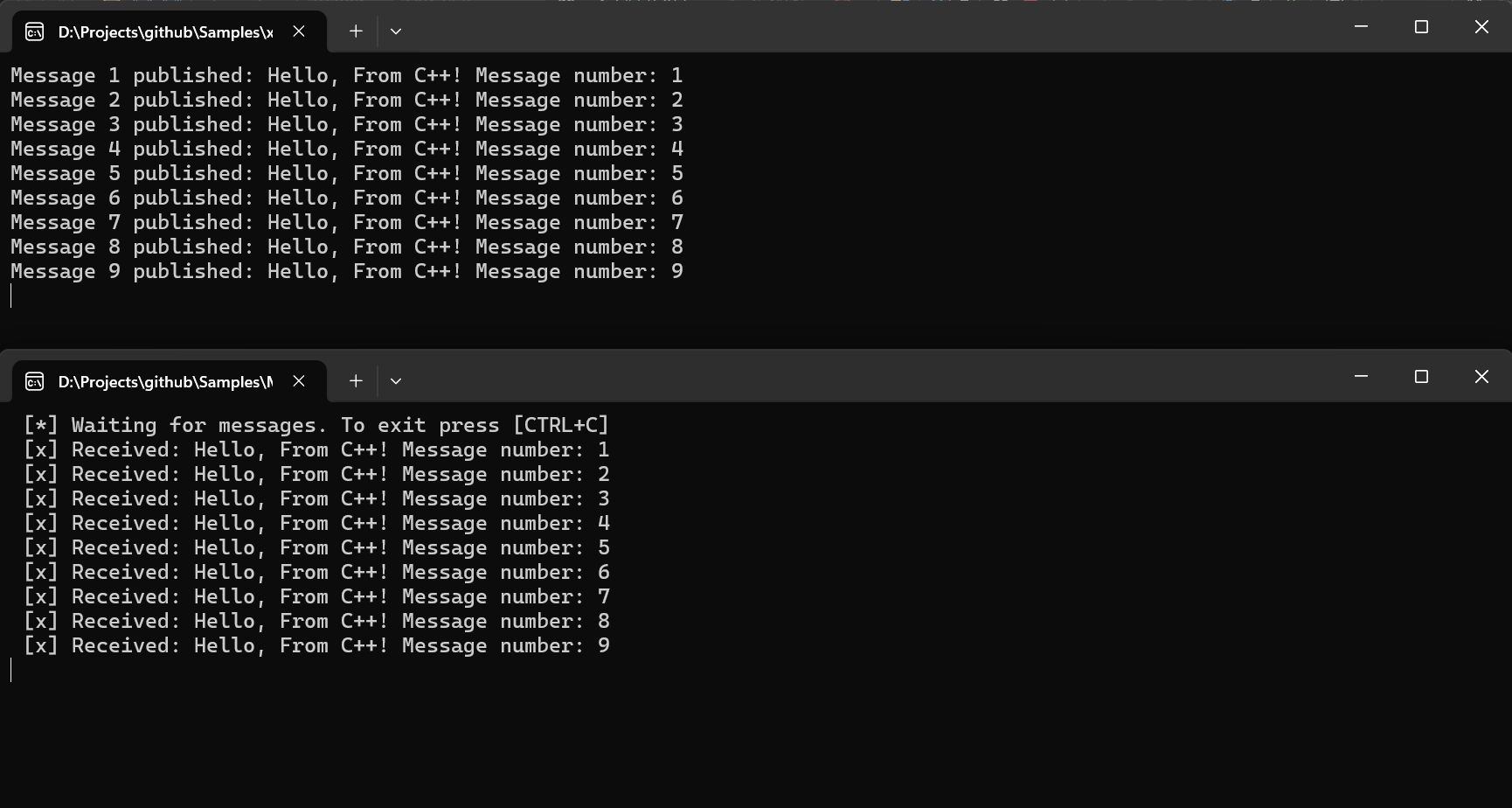Minimize the receiver terminal window
This screenshot has height=808, width=1512.
point(1361,376)
